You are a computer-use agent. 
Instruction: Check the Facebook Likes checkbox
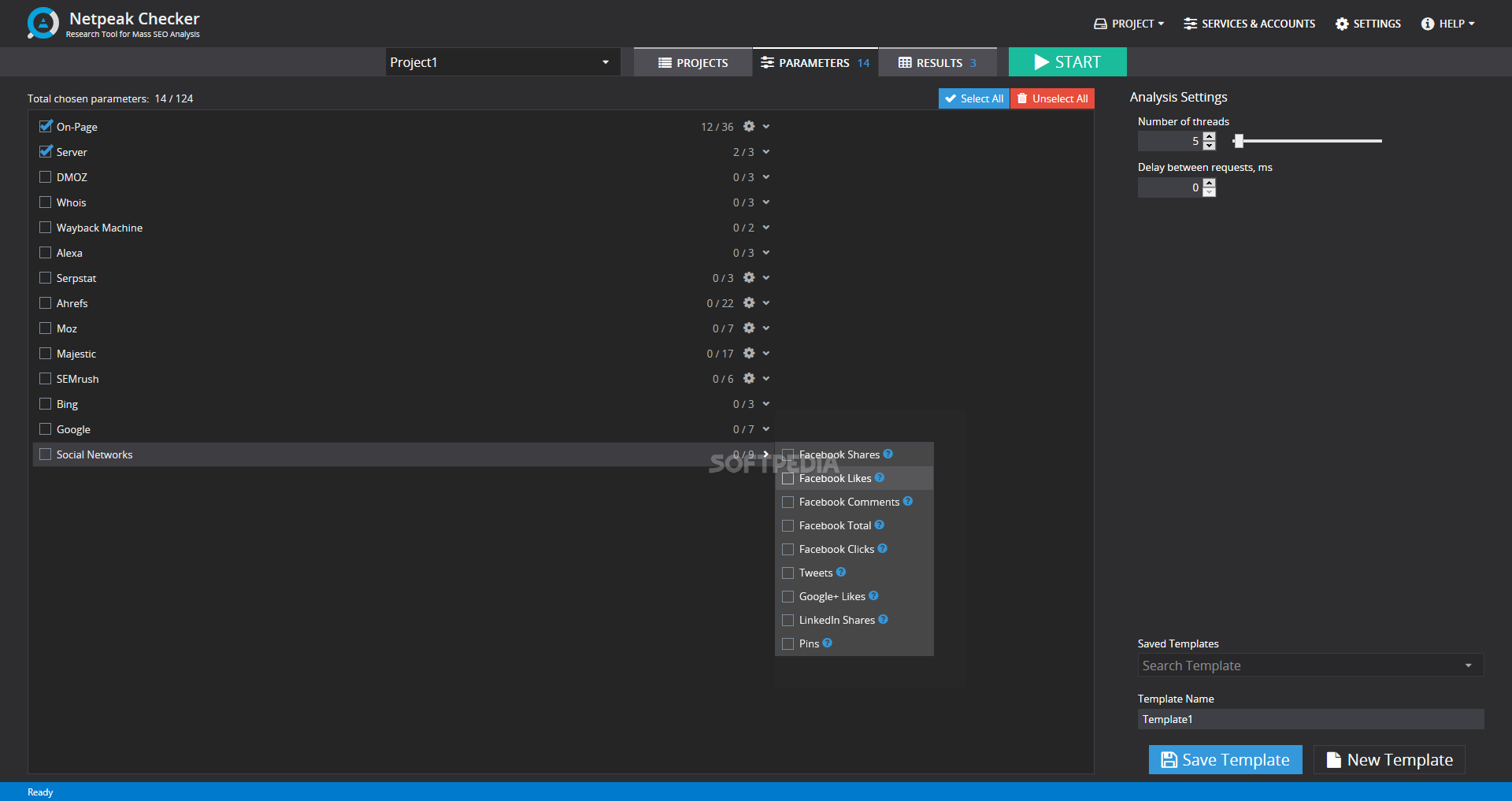point(787,478)
